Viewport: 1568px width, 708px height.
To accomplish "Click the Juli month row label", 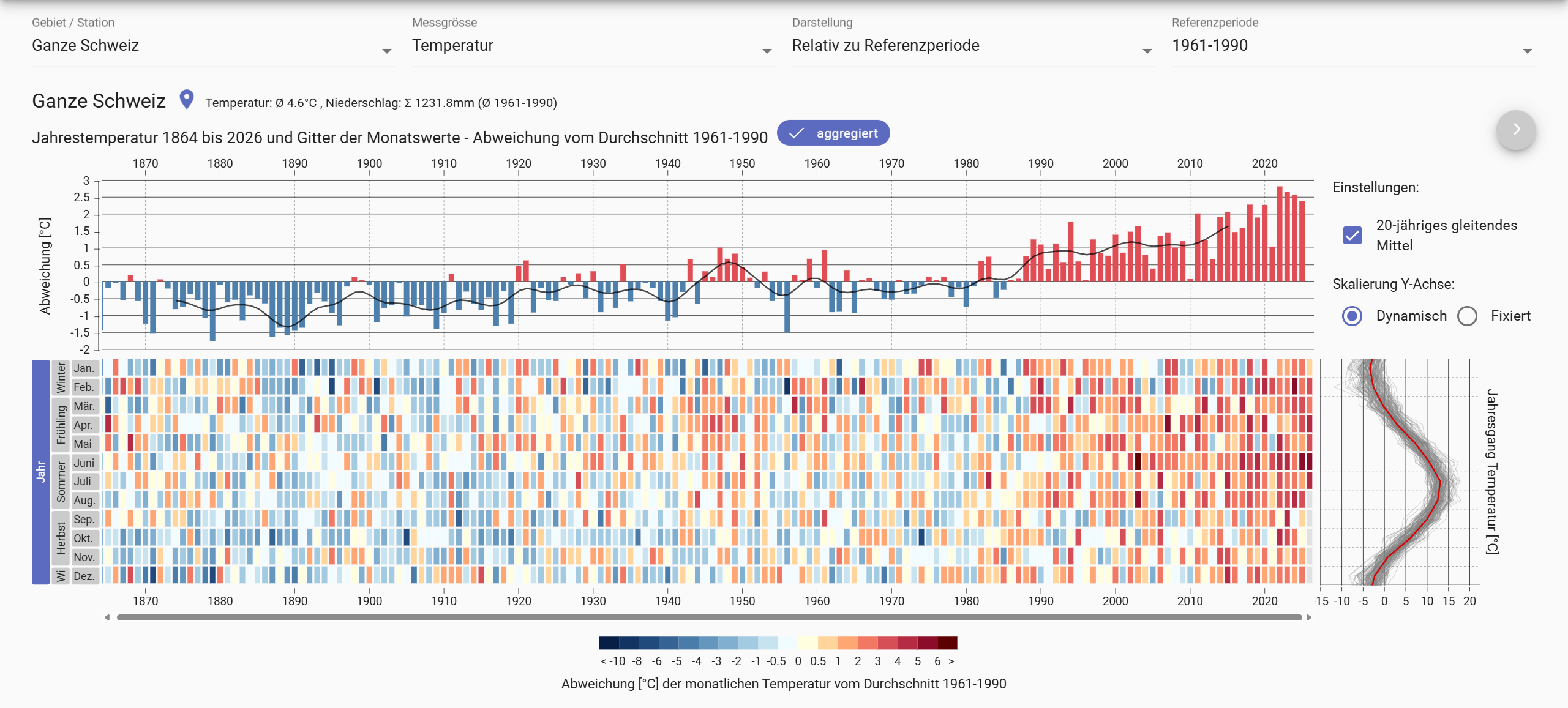I will pos(84,482).
